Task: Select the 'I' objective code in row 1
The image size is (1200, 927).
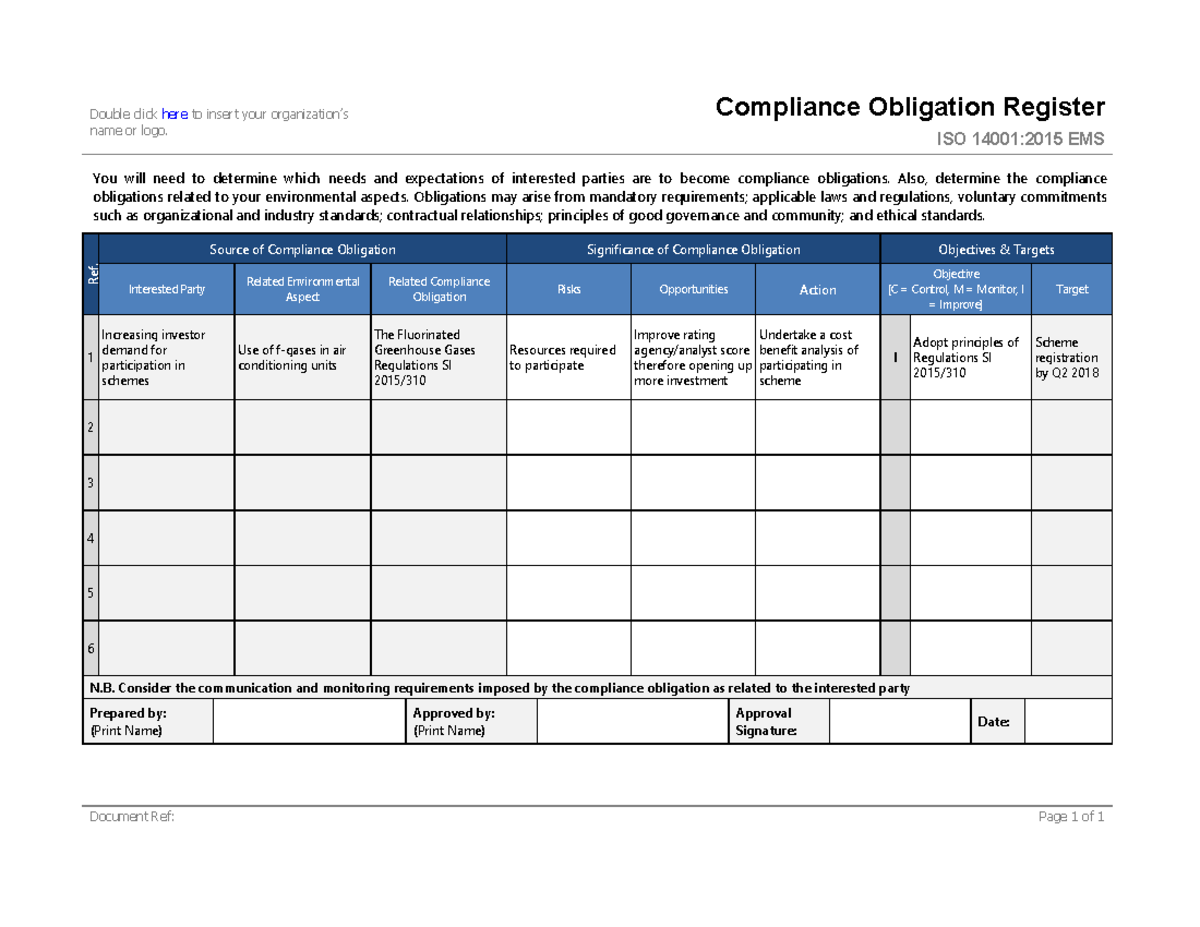Action: [893, 358]
